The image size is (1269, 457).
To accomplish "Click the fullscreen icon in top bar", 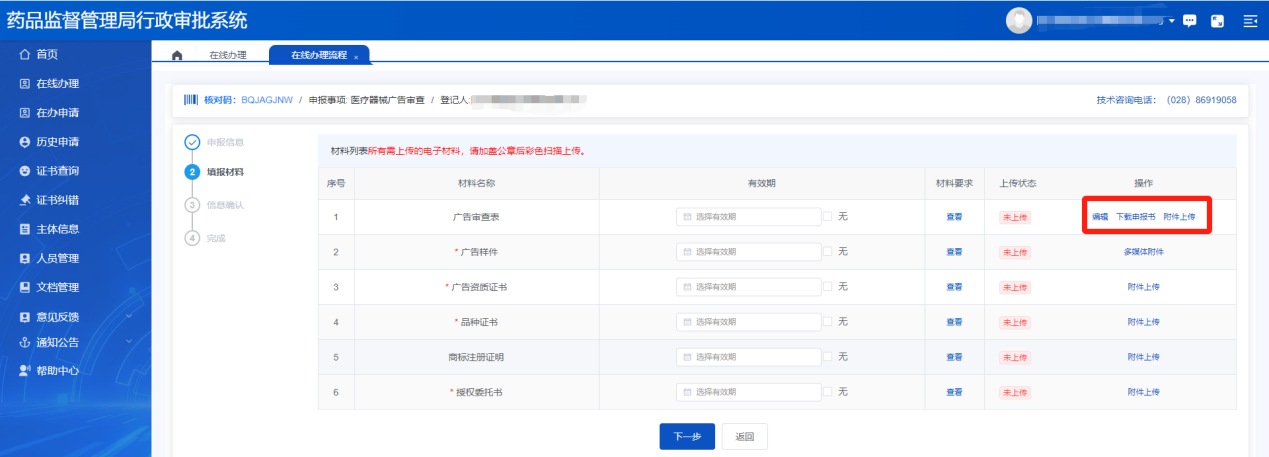I will [1218, 21].
